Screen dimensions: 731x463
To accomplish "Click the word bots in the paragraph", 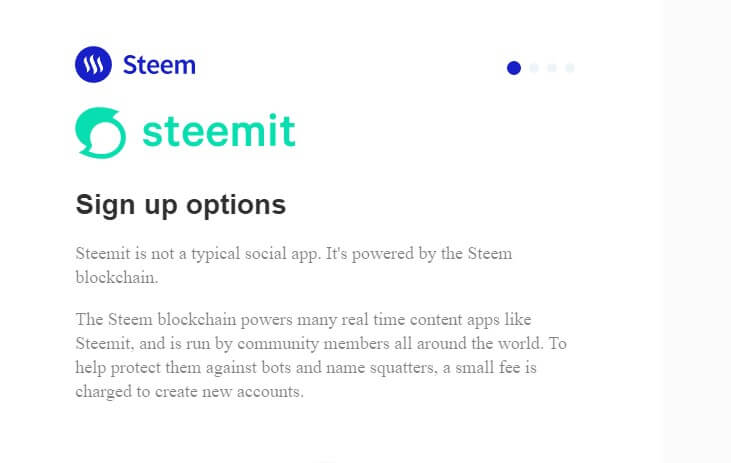I will point(276,368).
